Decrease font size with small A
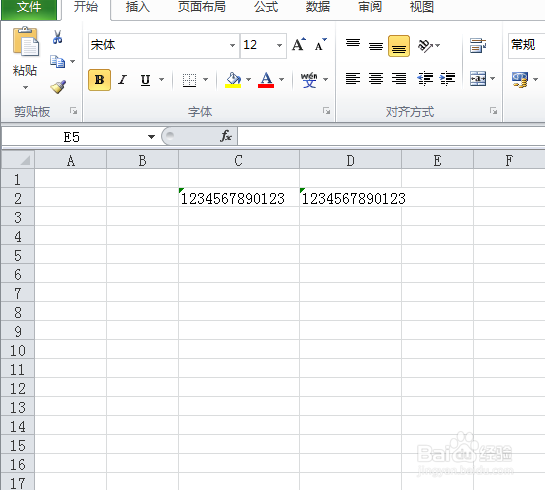 click(x=320, y=45)
